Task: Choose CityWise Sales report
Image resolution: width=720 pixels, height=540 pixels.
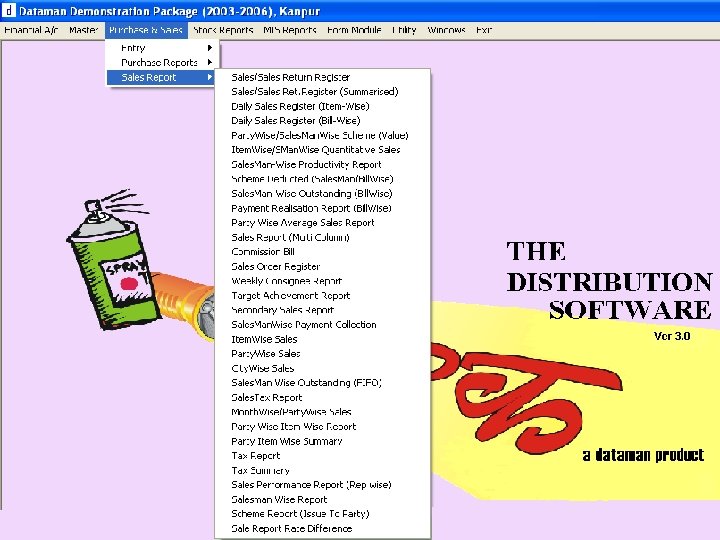Action: [322, 368]
